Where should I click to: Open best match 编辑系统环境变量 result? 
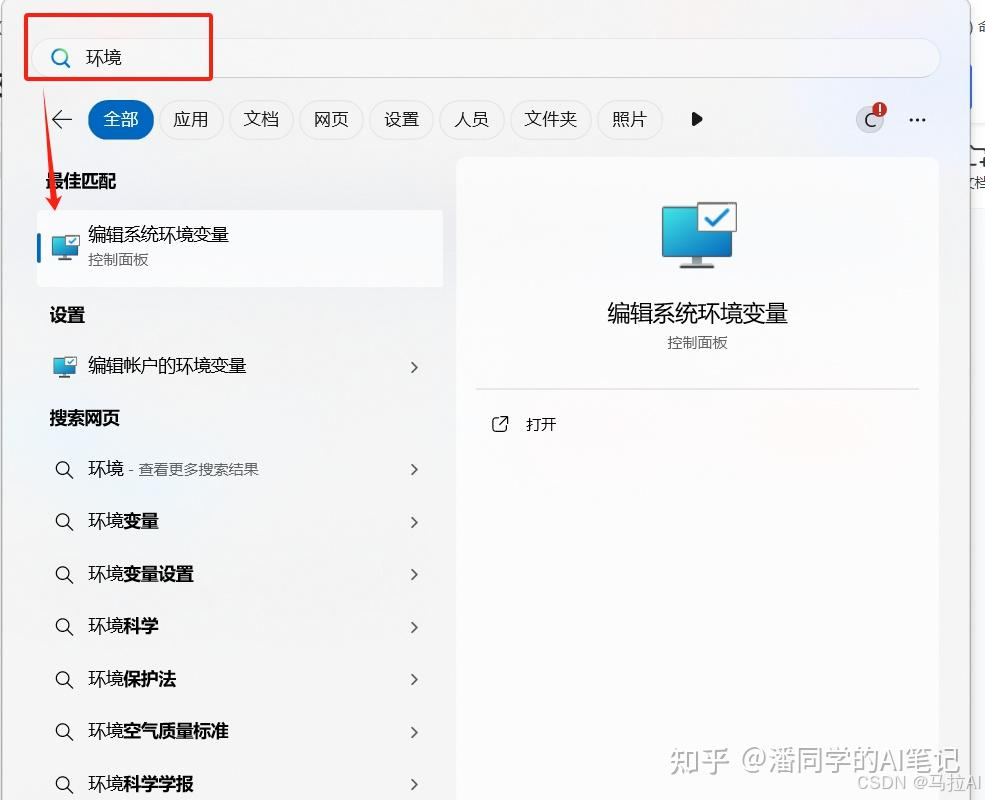coord(240,248)
